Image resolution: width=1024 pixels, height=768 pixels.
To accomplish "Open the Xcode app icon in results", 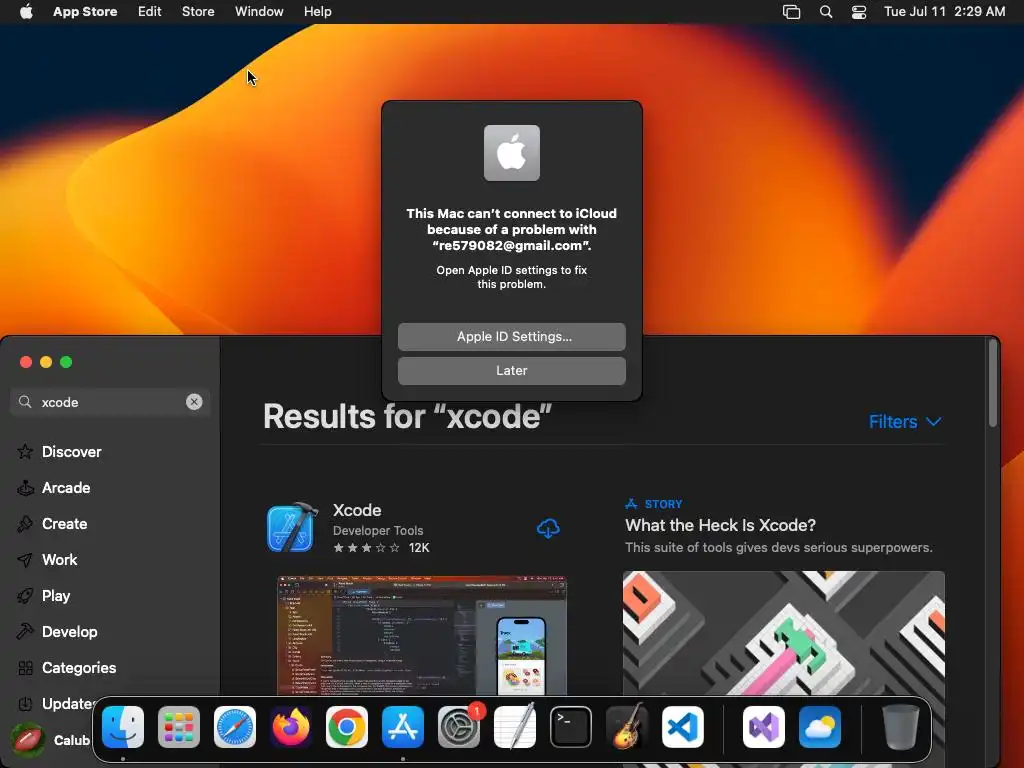I will pyautogui.click(x=292, y=528).
